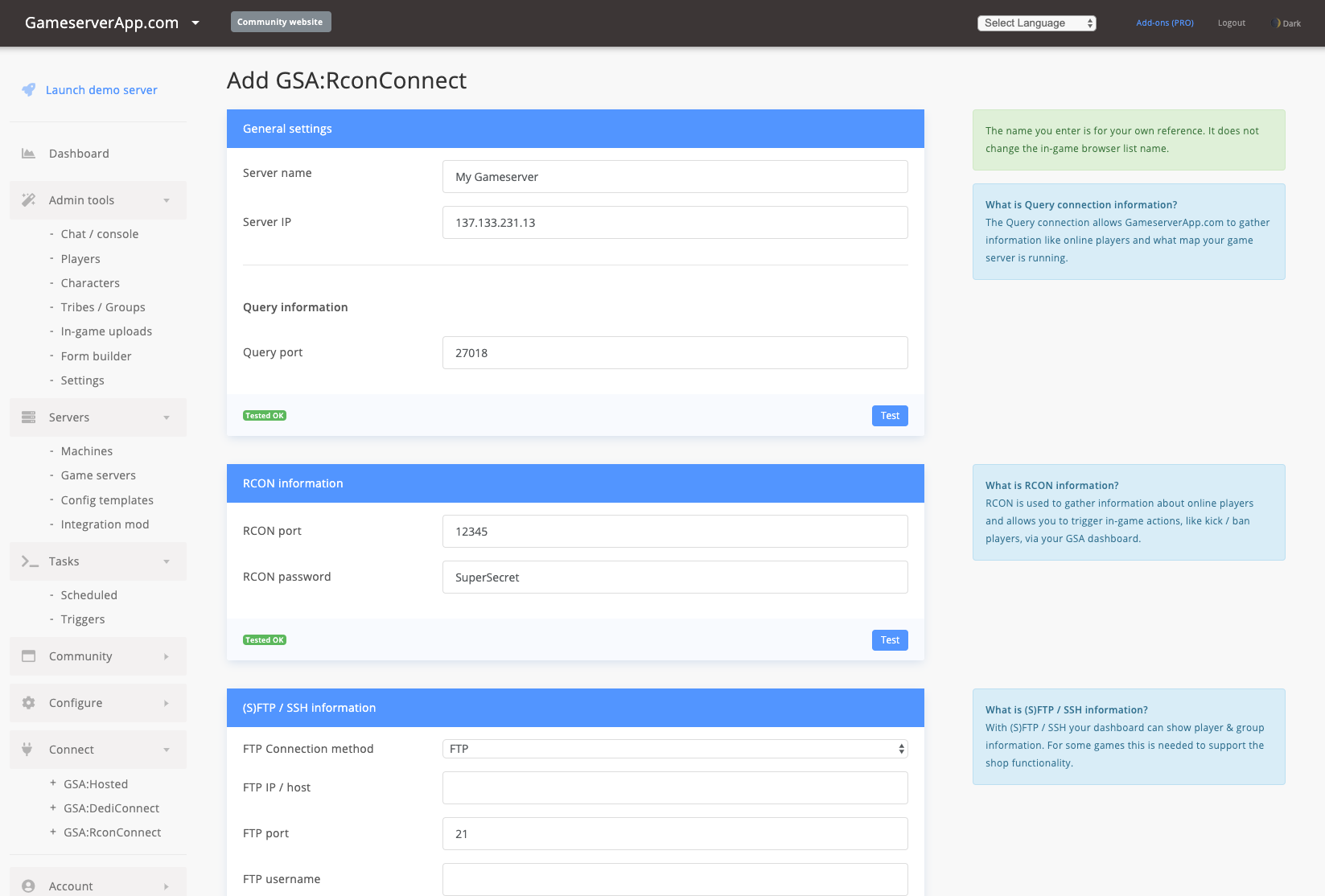The width and height of the screenshot is (1325, 896).
Task: Click the FTP IP / host input field
Action: coord(675,788)
